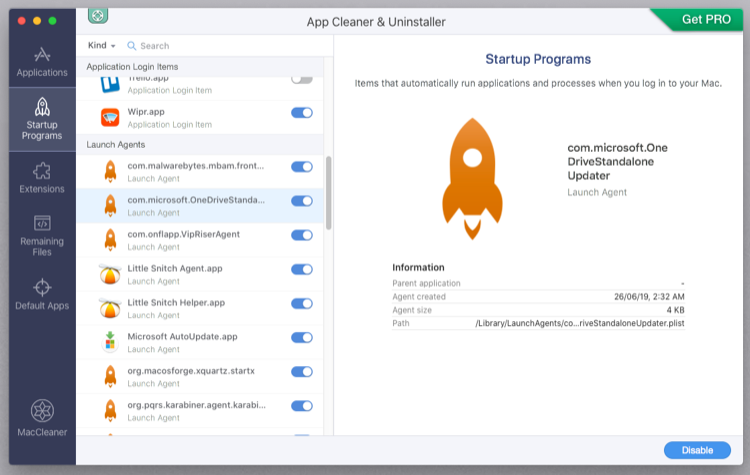Click the Microsoft AutoUpdate icon
Image resolution: width=750 pixels, height=475 pixels.
tap(110, 342)
